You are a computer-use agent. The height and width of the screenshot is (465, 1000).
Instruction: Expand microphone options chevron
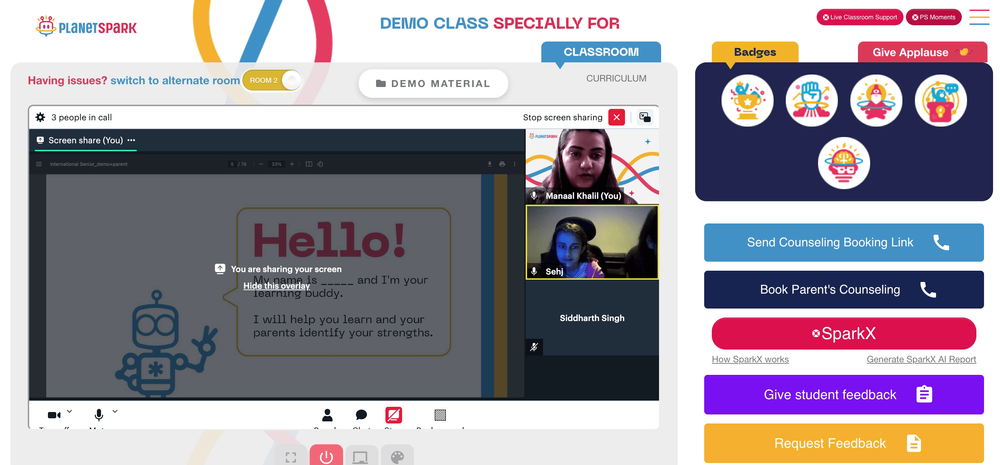115,411
